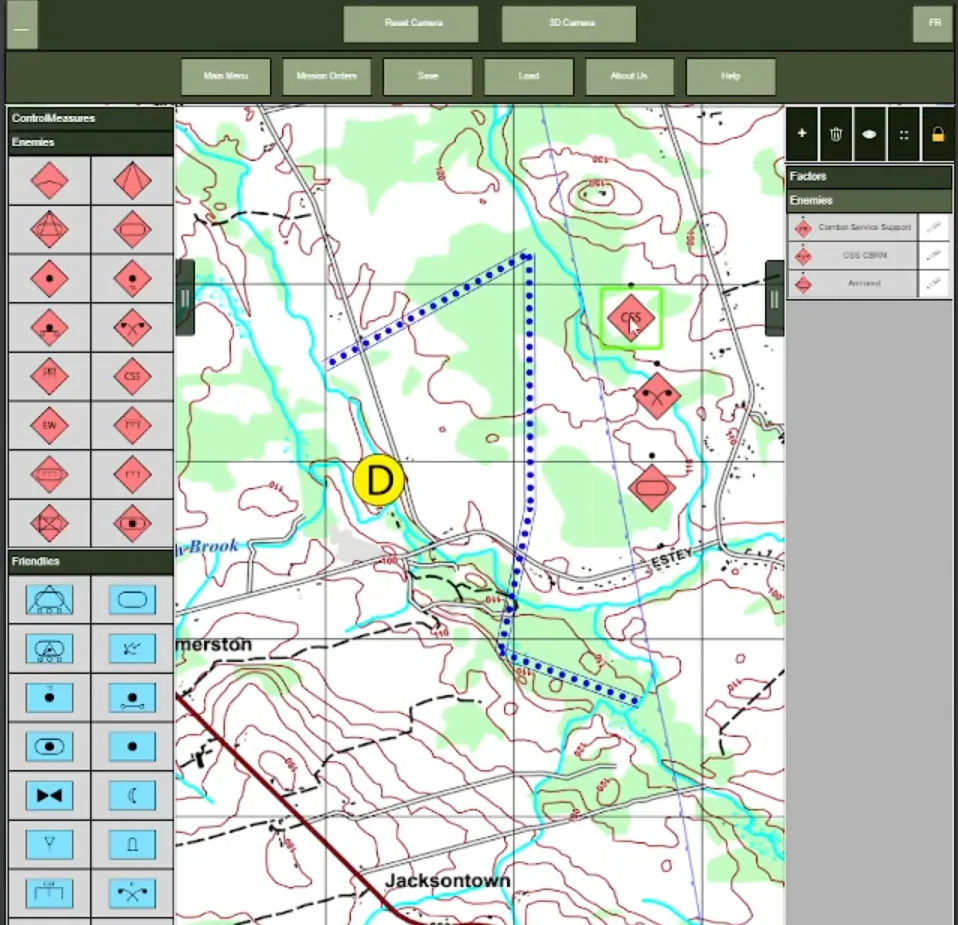Click the minimize dash button at top-left

coord(22,24)
